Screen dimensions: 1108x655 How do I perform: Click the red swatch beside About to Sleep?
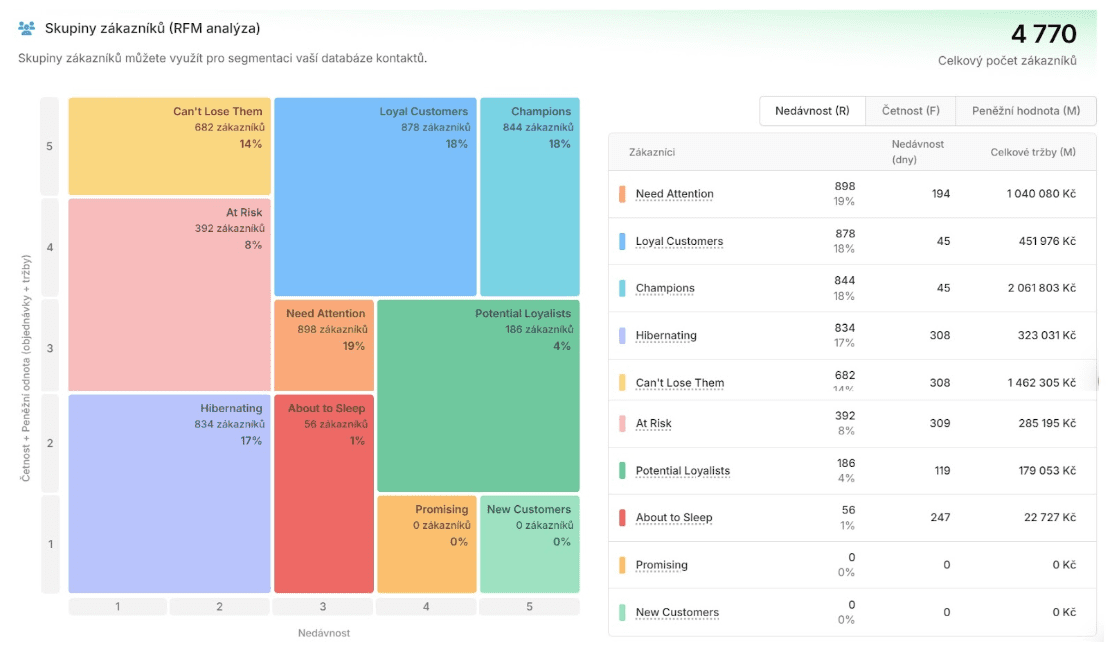[622, 518]
